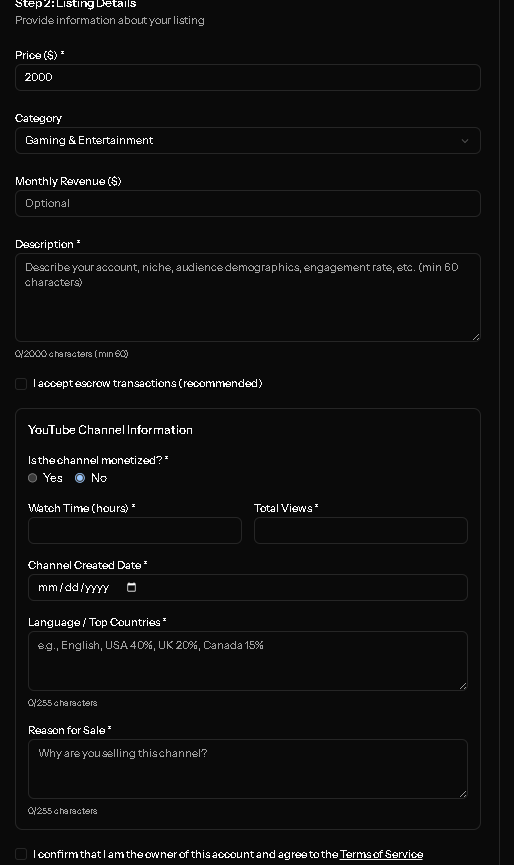Click the Reason for Sale textarea

click(248, 769)
